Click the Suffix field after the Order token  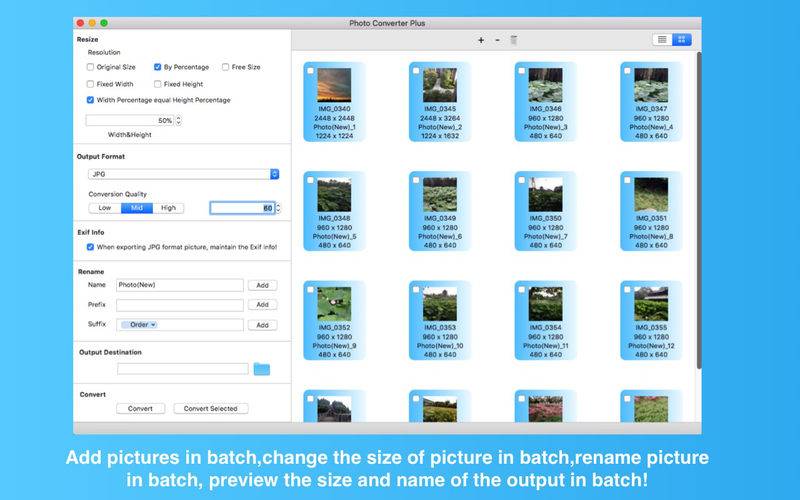200,324
